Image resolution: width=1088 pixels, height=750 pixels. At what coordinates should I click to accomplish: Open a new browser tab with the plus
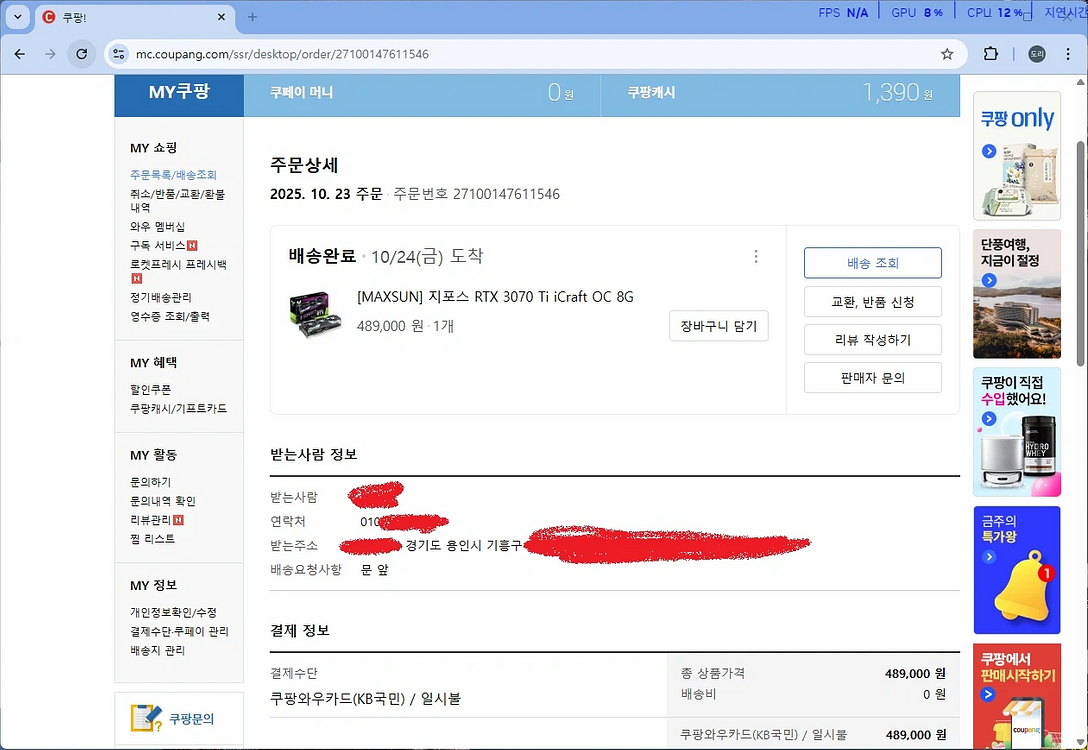[250, 17]
